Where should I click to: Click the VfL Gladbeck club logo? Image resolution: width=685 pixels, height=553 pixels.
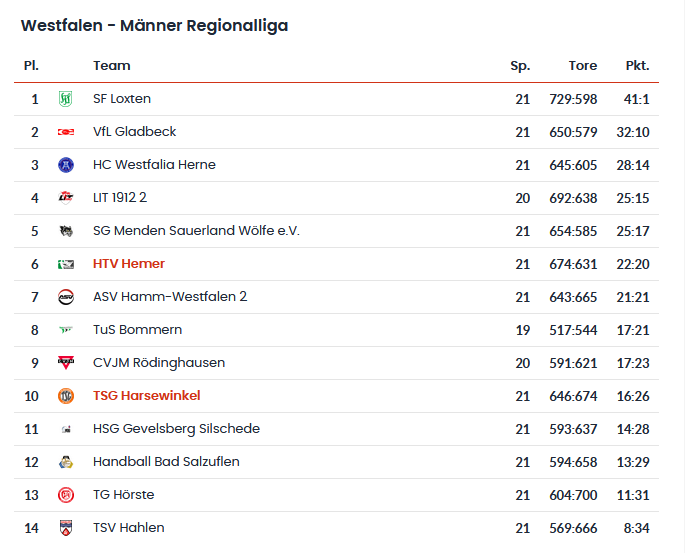(66, 132)
